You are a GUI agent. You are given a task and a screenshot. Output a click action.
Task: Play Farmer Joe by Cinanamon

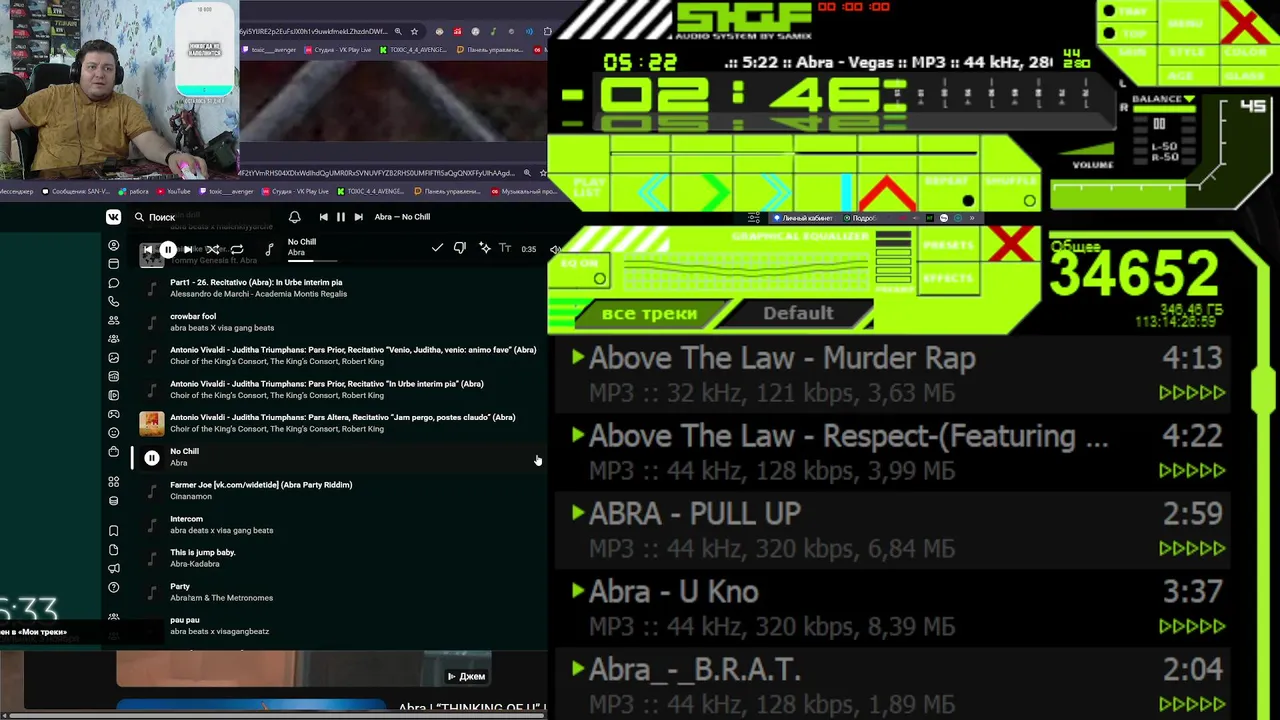point(152,491)
